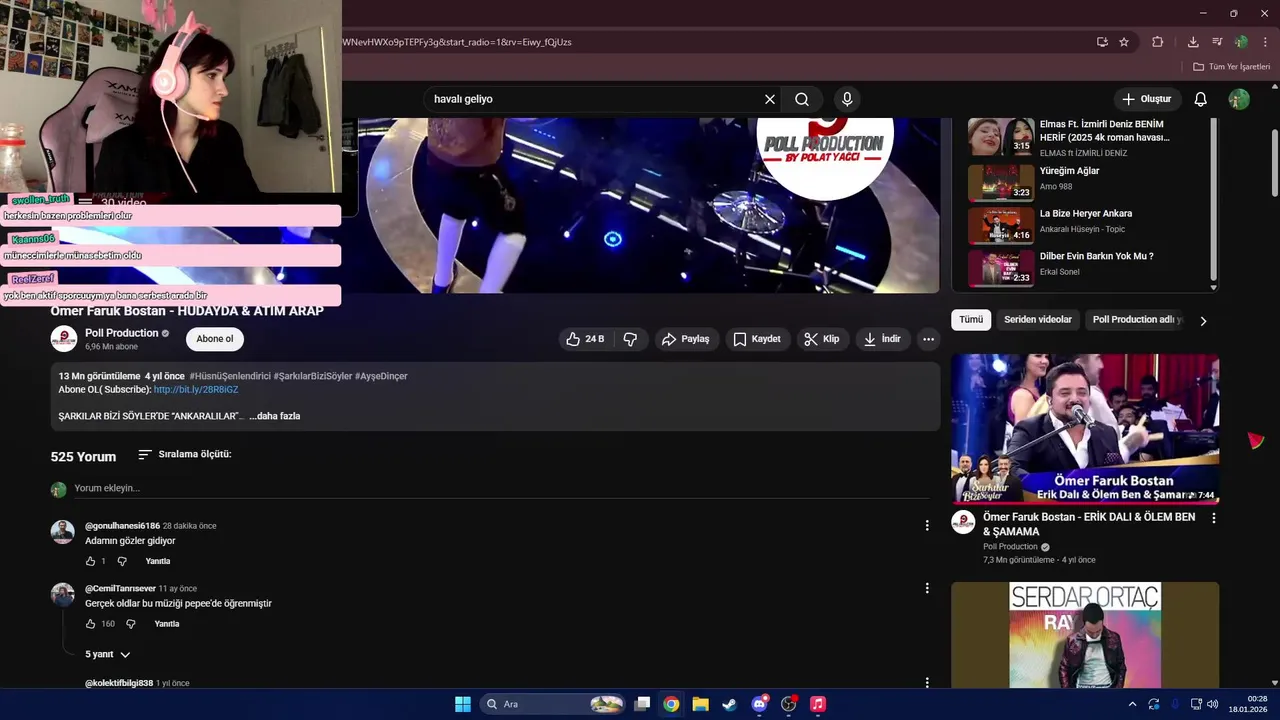The height and width of the screenshot is (720, 1280).
Task: Open File Explorer from the taskbar
Action: pyautogui.click(x=700, y=704)
